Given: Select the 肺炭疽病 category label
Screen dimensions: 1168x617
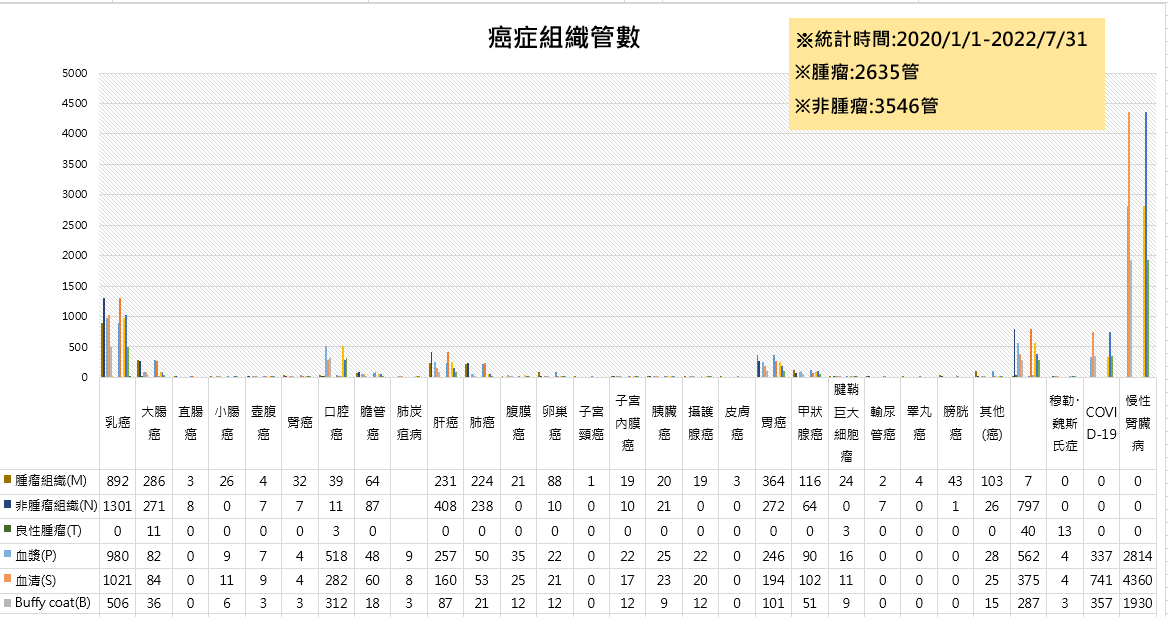Looking at the screenshot, I should pyautogui.click(x=409, y=423).
